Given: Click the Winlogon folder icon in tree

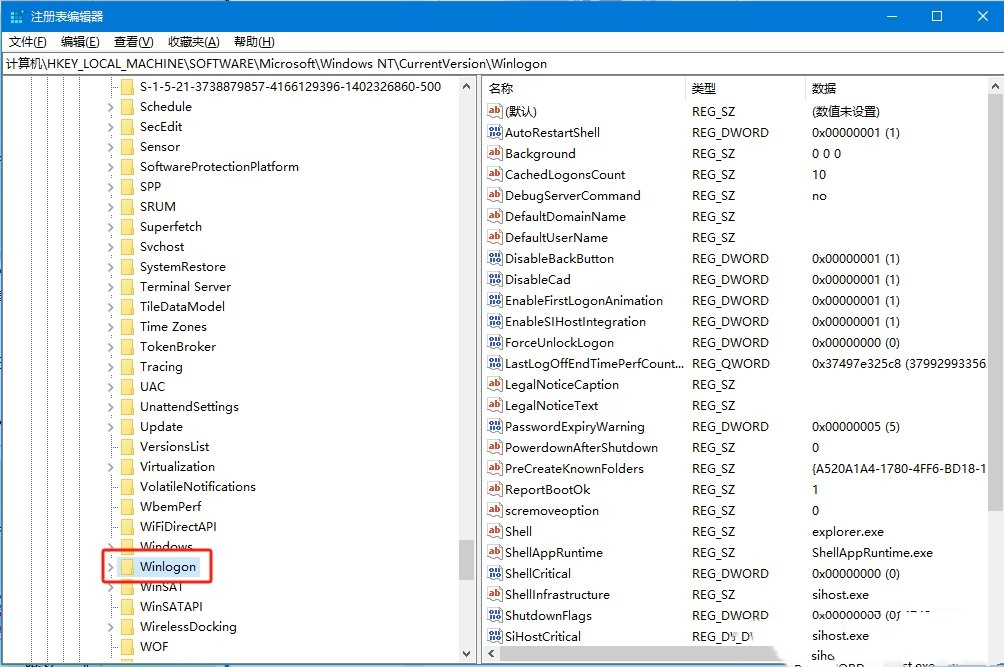Looking at the screenshot, I should click(x=127, y=567).
